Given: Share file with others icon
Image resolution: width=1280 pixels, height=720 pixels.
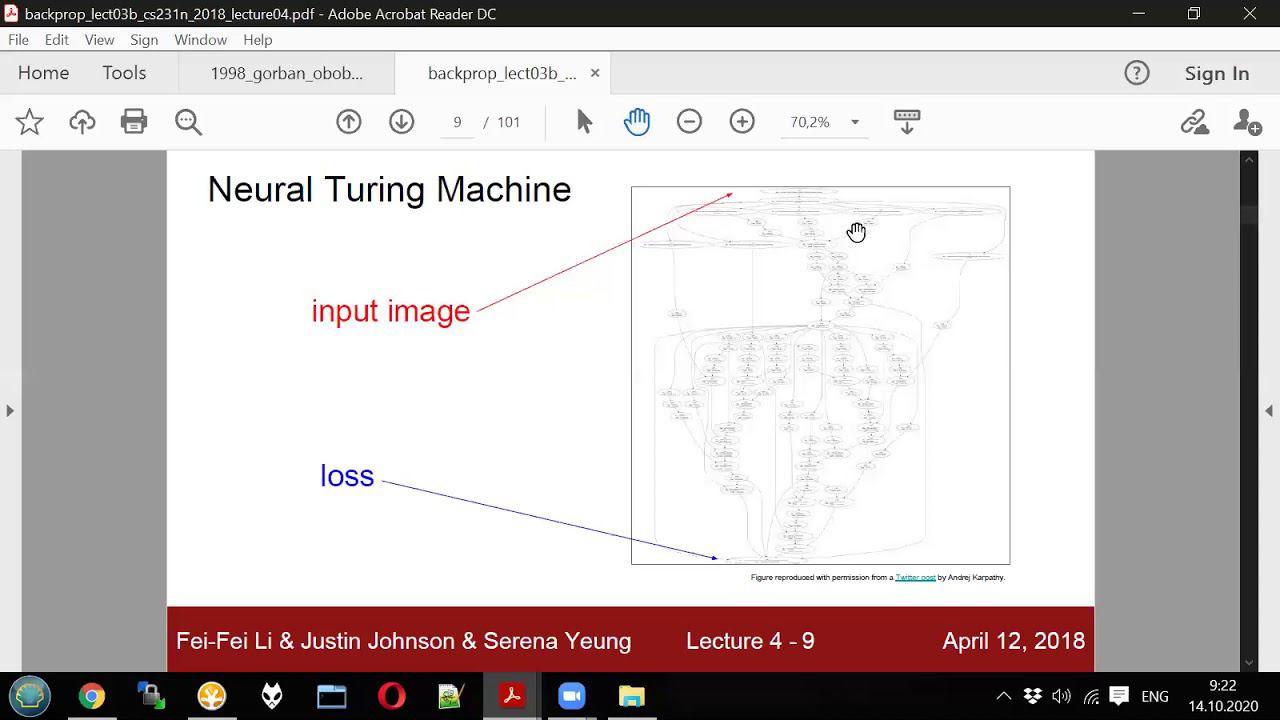Looking at the screenshot, I should tap(1247, 122).
